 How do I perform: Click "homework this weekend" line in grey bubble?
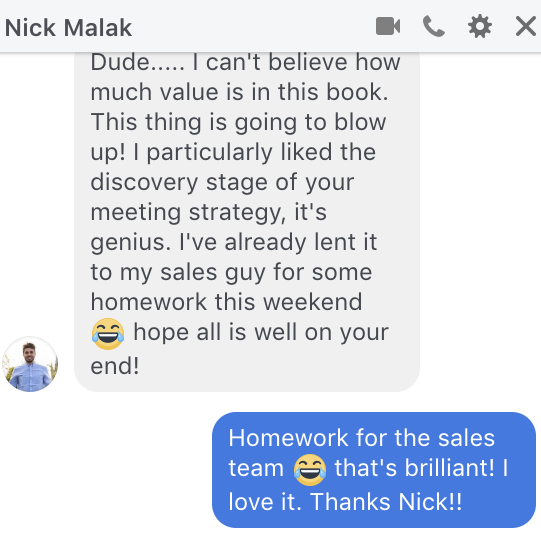pos(226,302)
